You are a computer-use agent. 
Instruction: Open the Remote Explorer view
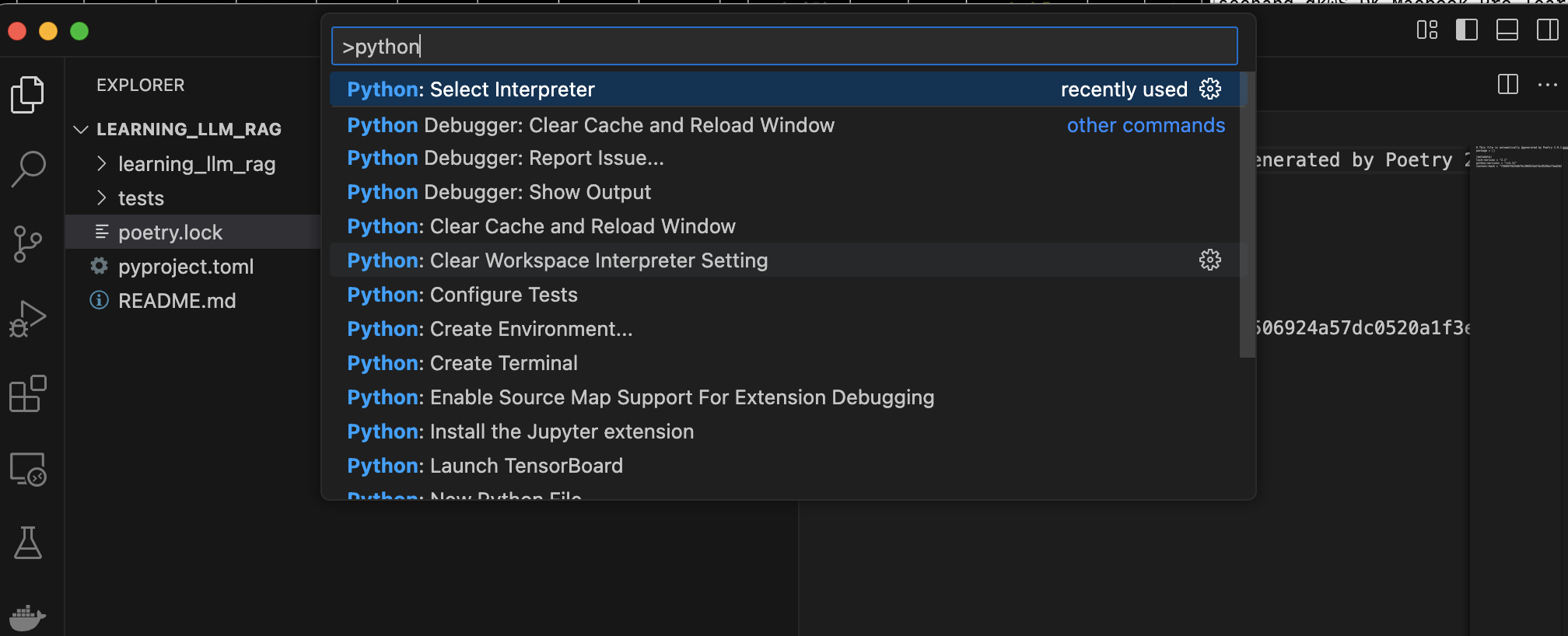coord(28,469)
